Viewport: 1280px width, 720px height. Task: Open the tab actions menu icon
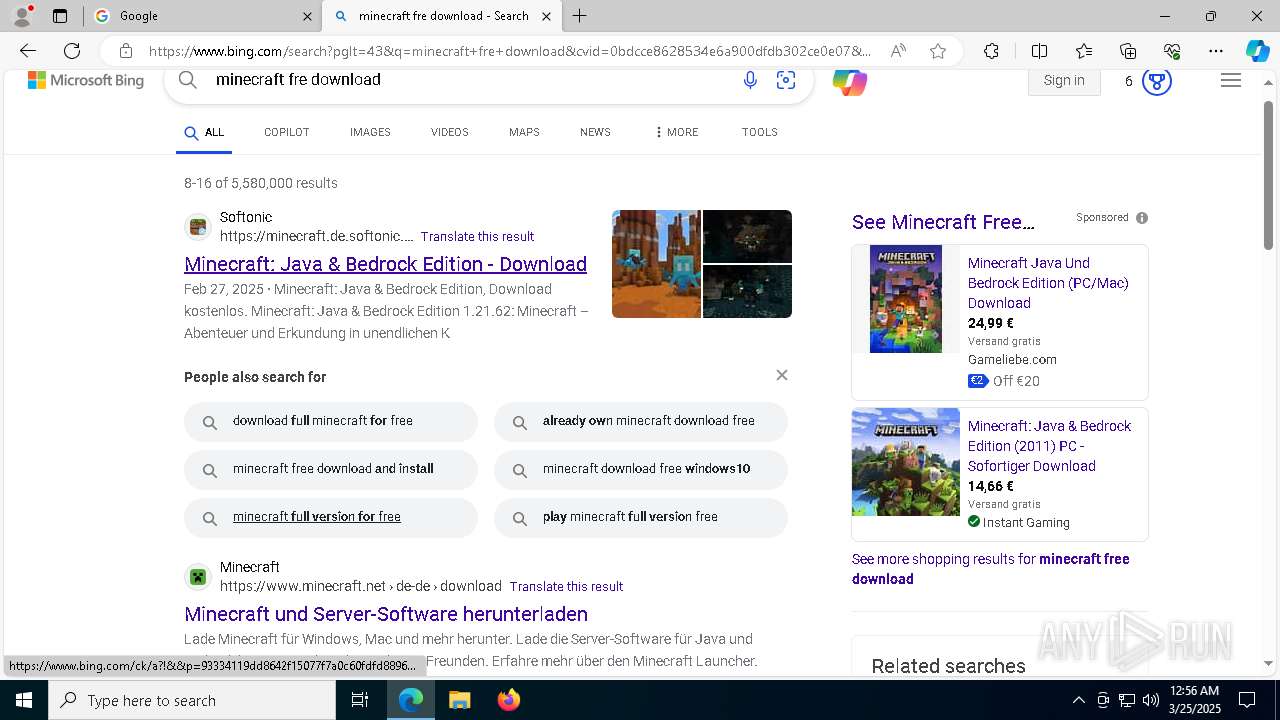[60, 16]
